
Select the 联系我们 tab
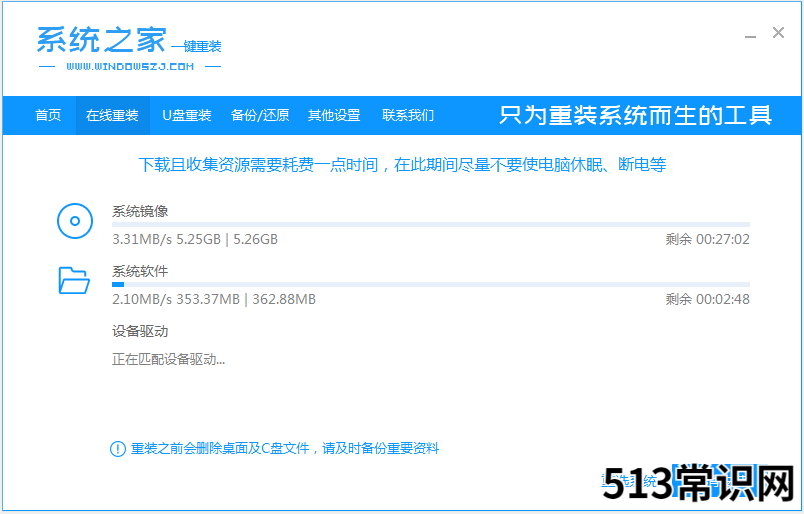pos(408,115)
